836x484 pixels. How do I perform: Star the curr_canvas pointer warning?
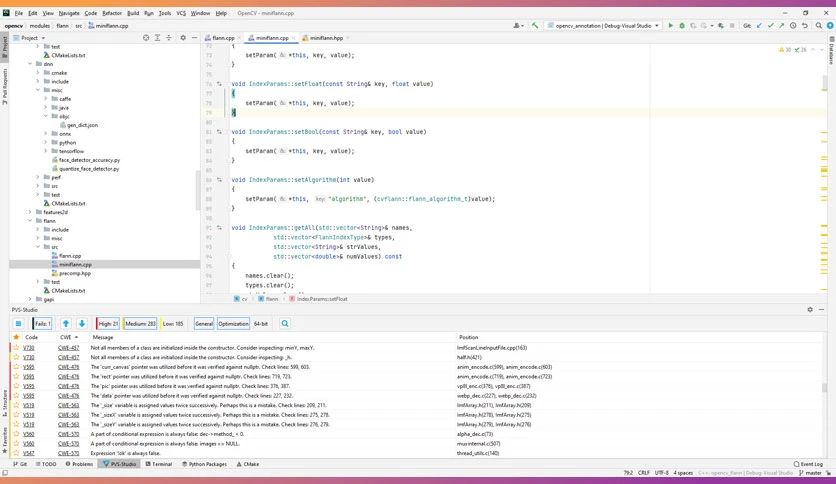(17, 367)
